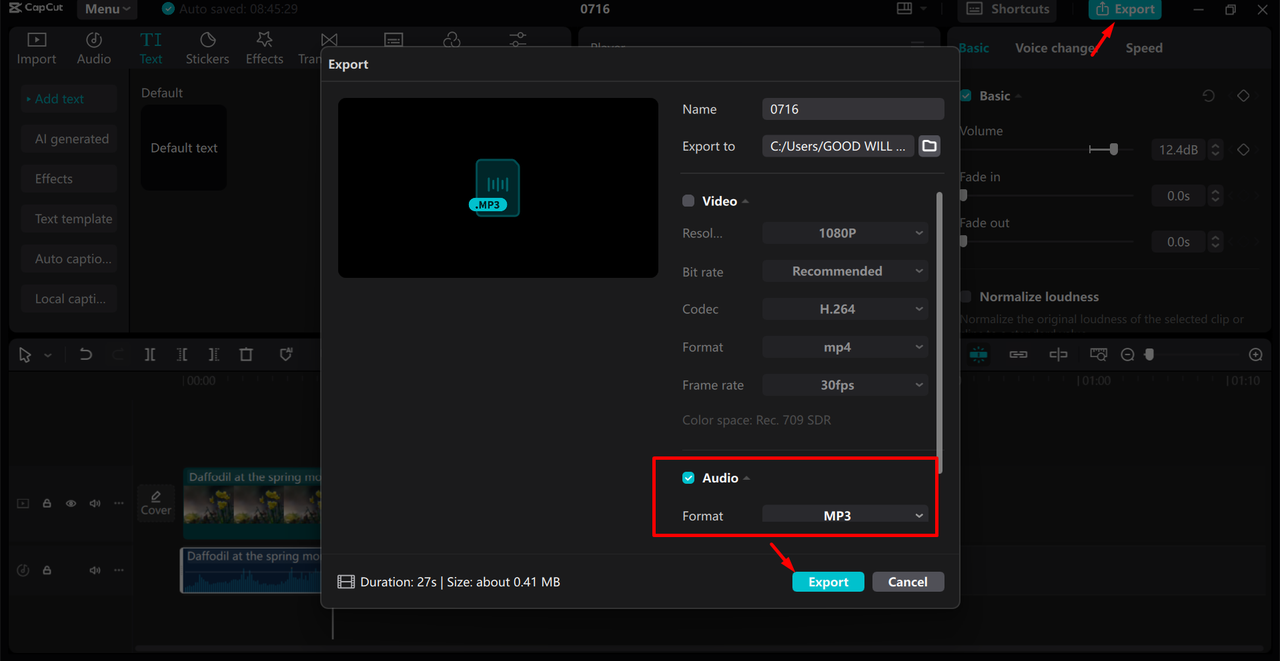Open the Local captions section
The width and height of the screenshot is (1280, 661).
[x=69, y=299]
